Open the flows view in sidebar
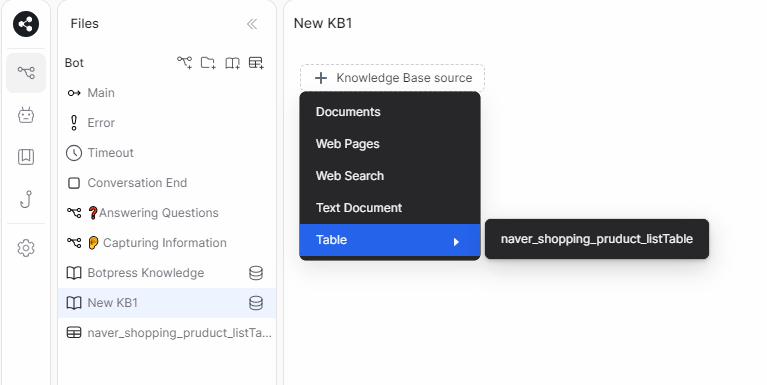This screenshot has width=767, height=385. pos(26,73)
